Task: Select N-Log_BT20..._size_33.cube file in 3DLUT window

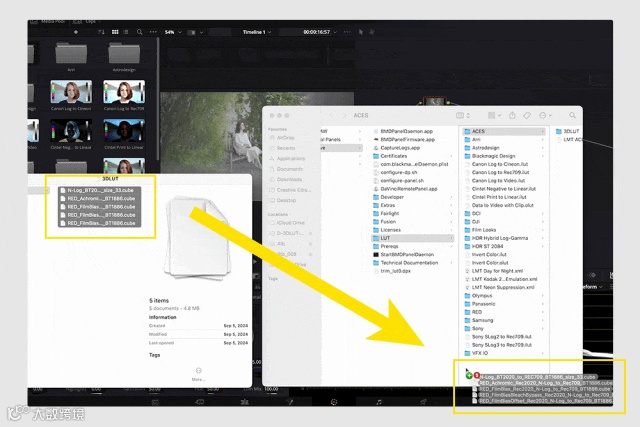Action: point(100,190)
